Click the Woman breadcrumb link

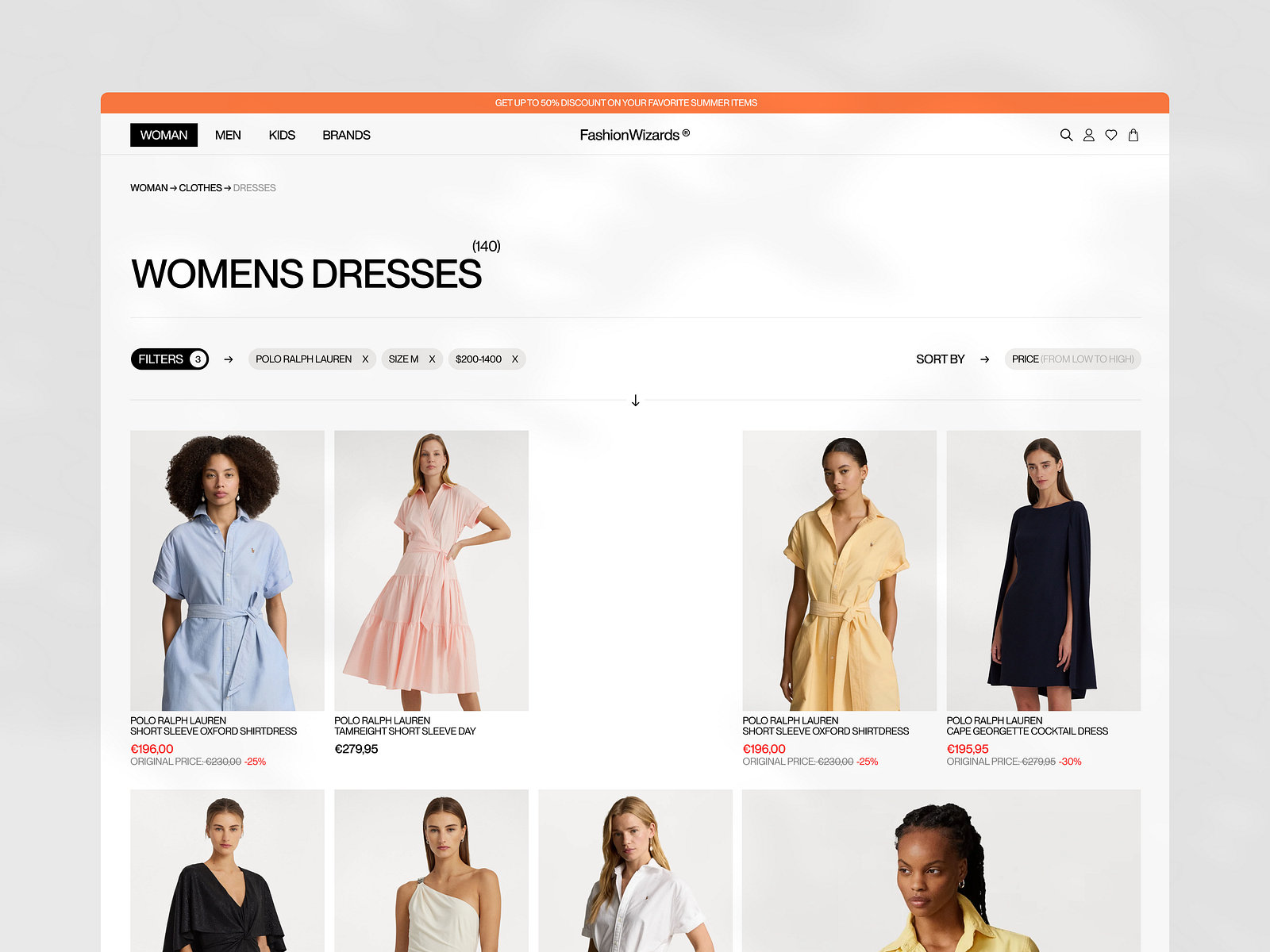click(149, 188)
